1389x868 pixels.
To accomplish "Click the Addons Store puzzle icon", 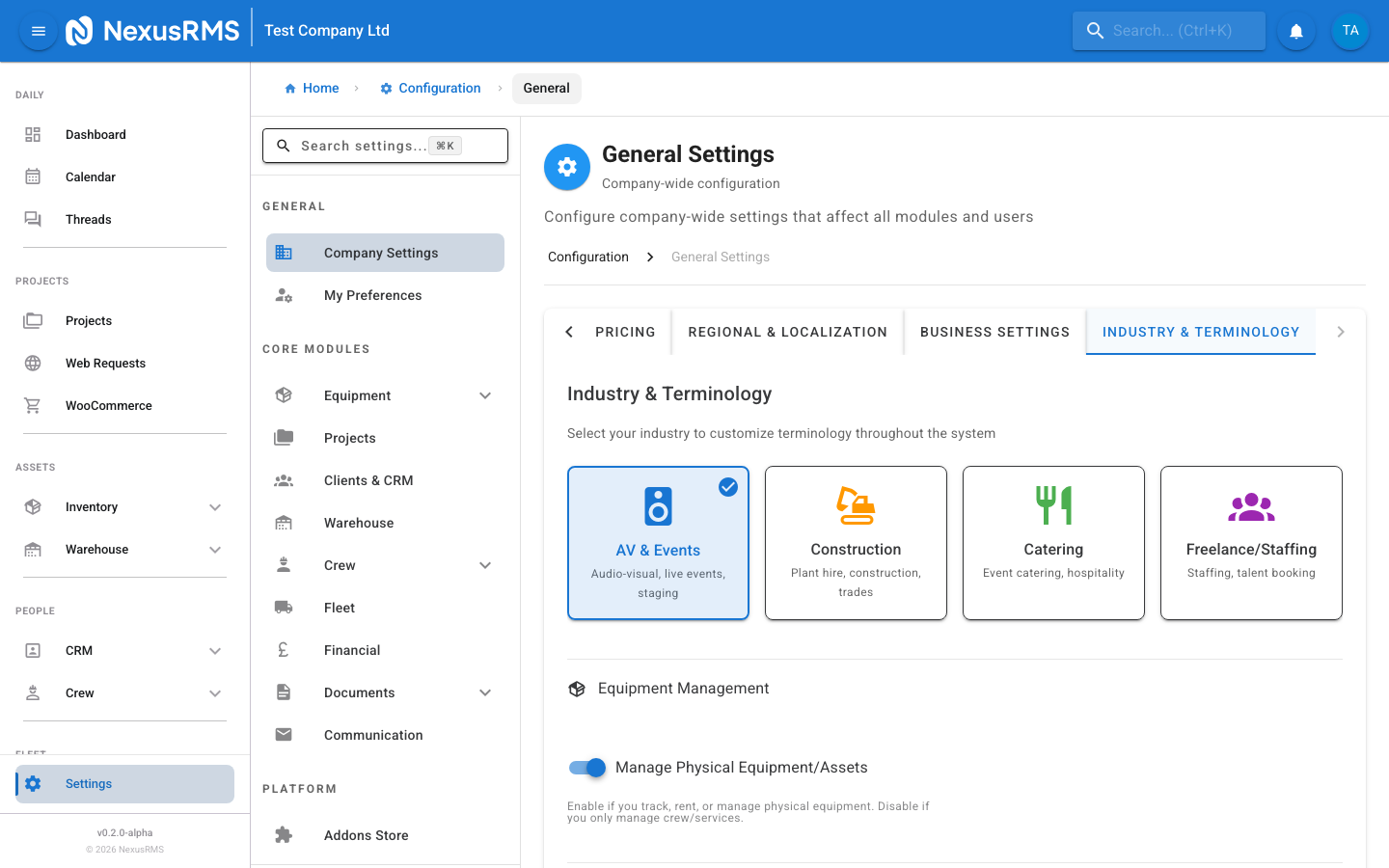I will [283, 833].
